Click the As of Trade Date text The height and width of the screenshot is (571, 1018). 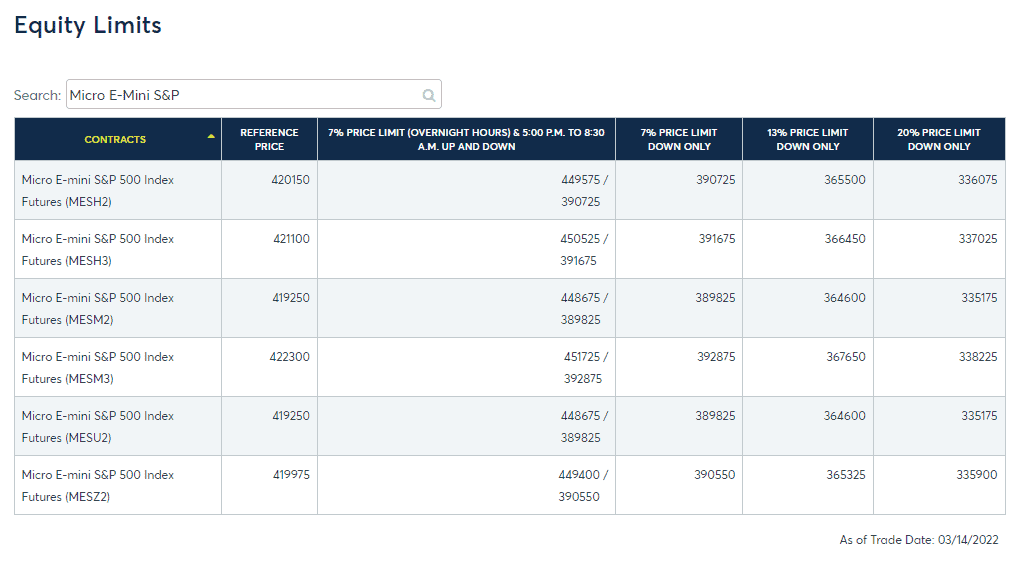click(x=919, y=540)
